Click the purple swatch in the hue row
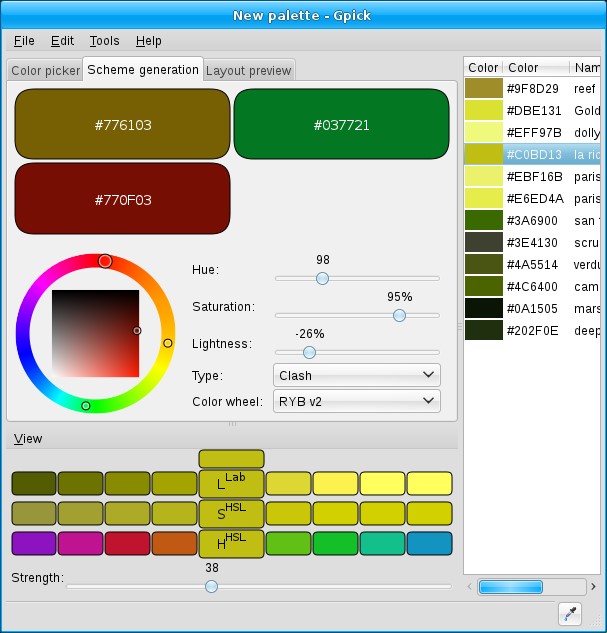607x633 pixels. point(33,544)
